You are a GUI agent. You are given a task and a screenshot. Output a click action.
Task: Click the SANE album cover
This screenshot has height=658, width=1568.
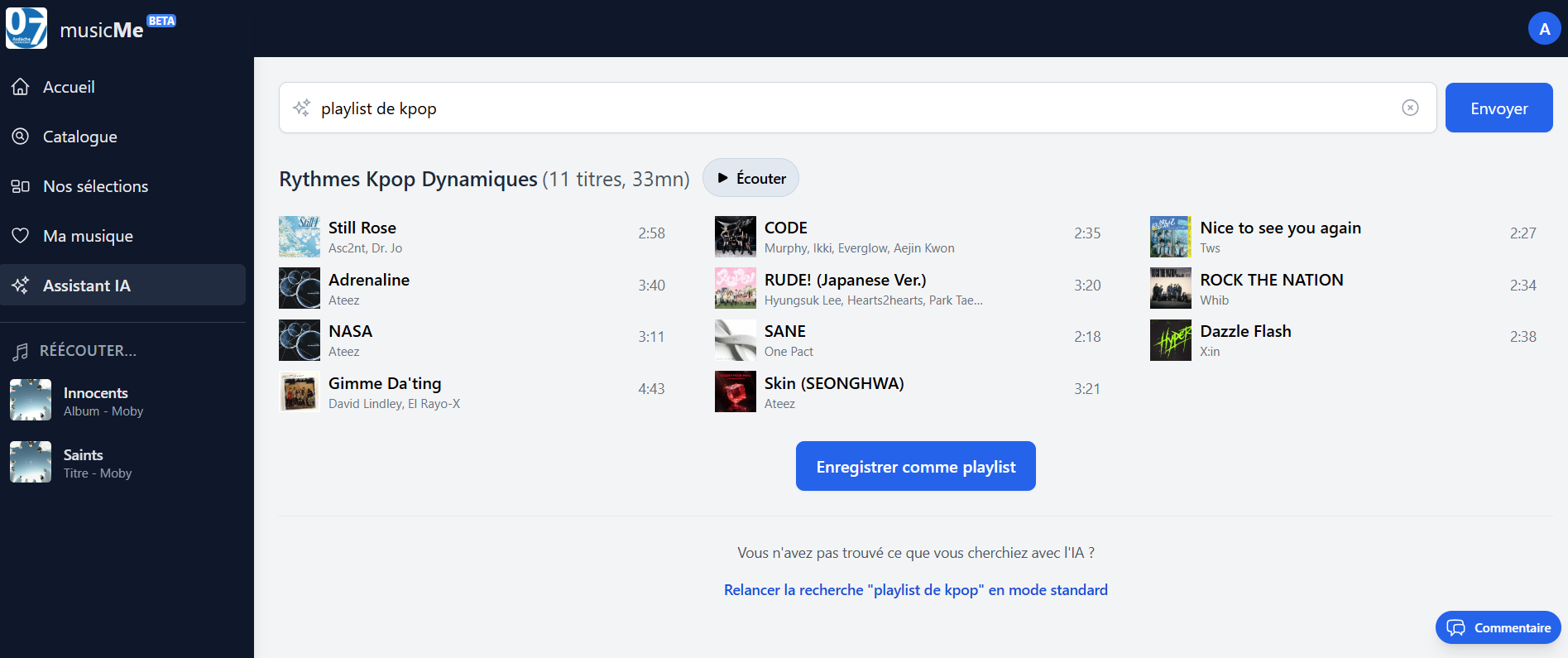click(736, 340)
